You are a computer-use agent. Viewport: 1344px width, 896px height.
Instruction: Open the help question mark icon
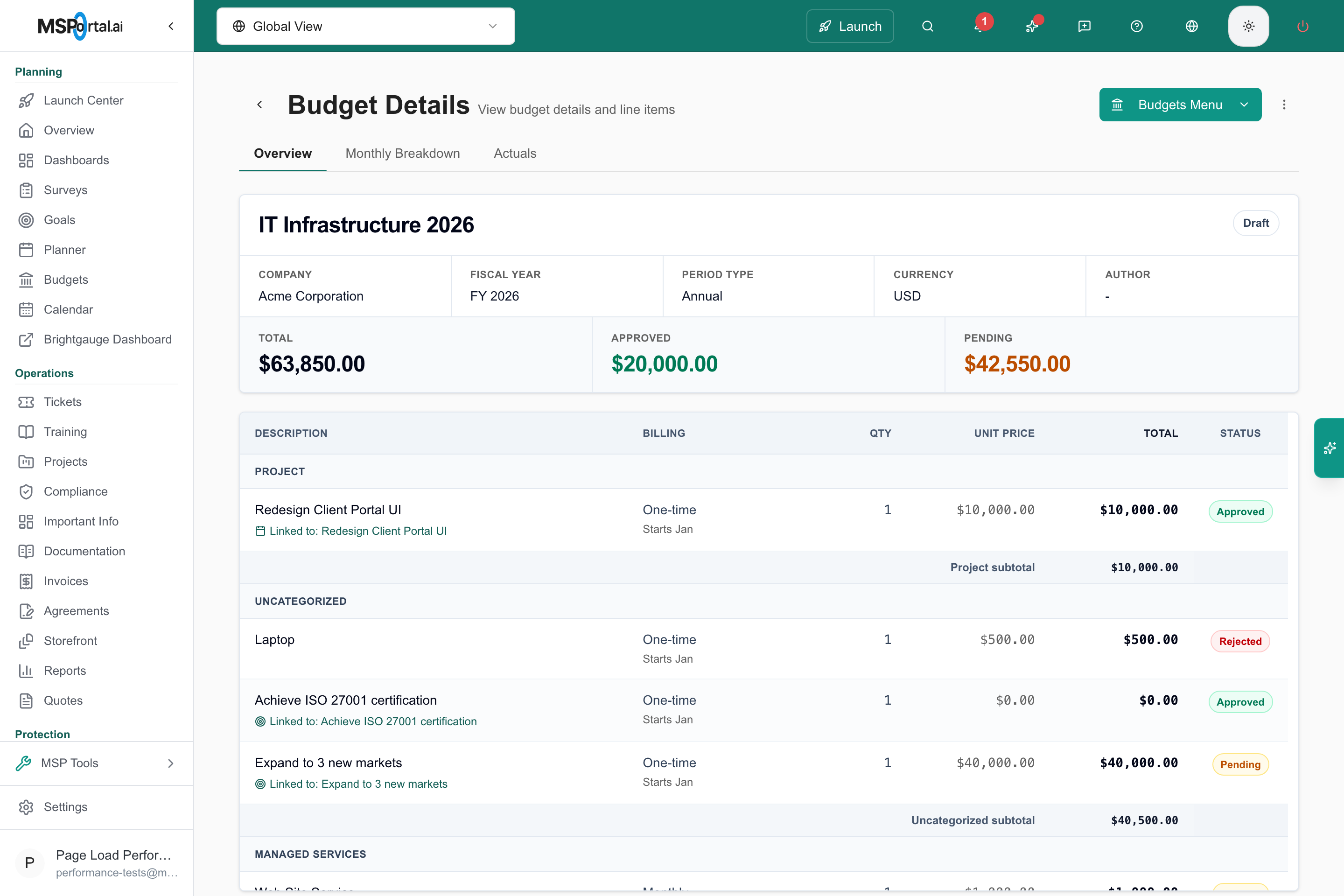coord(1137,26)
